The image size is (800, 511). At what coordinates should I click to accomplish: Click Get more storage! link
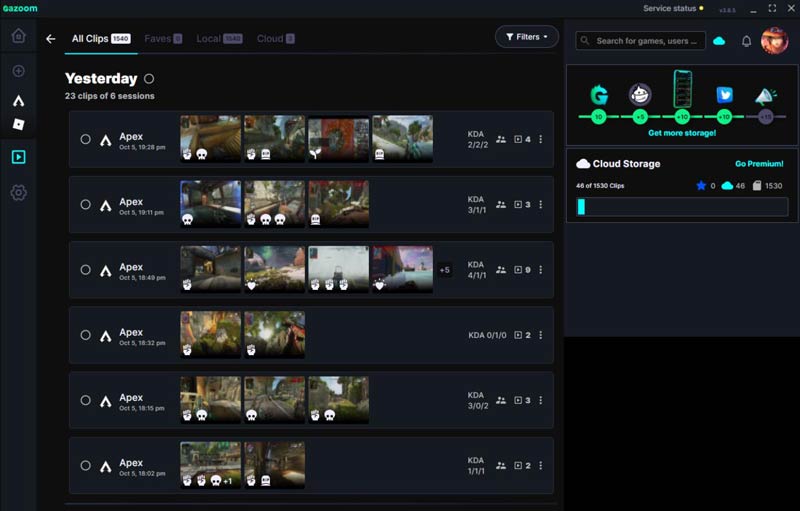(x=681, y=133)
